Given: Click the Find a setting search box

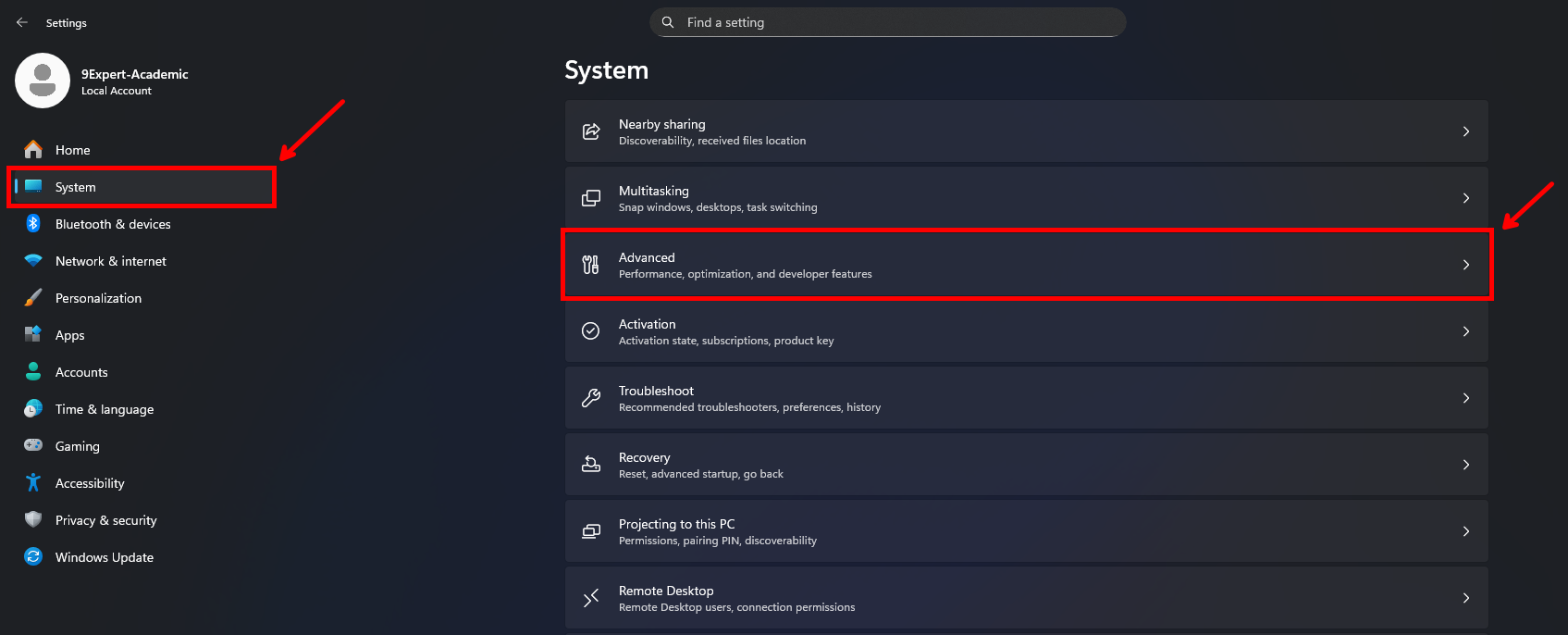Looking at the screenshot, I should point(886,22).
